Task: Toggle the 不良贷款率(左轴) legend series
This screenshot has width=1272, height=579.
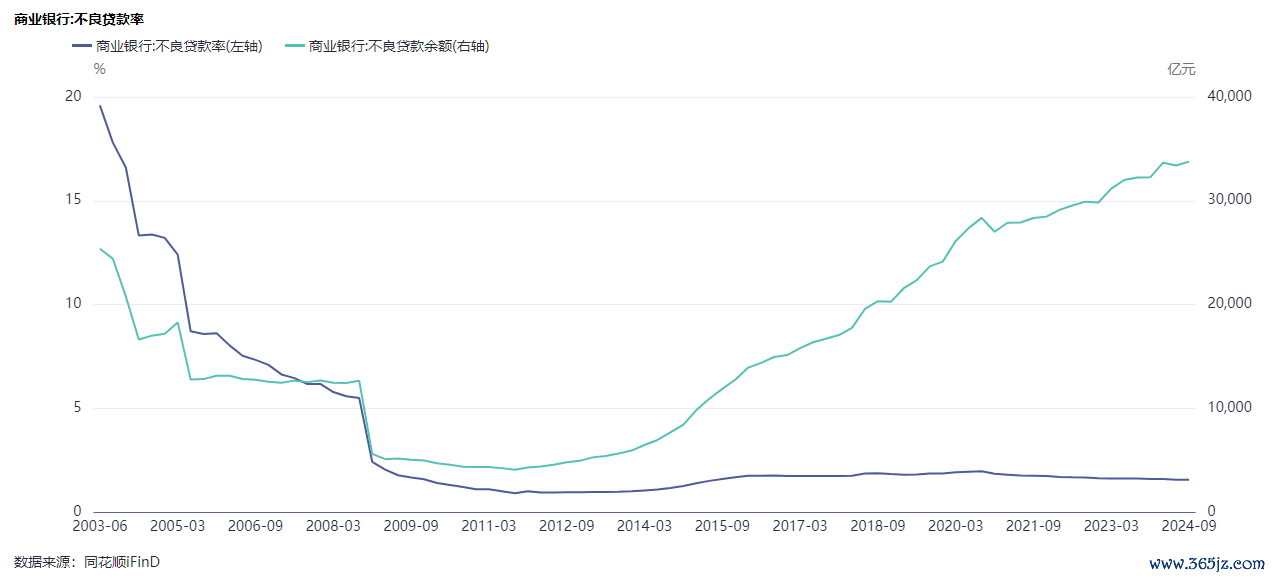Action: [178, 46]
